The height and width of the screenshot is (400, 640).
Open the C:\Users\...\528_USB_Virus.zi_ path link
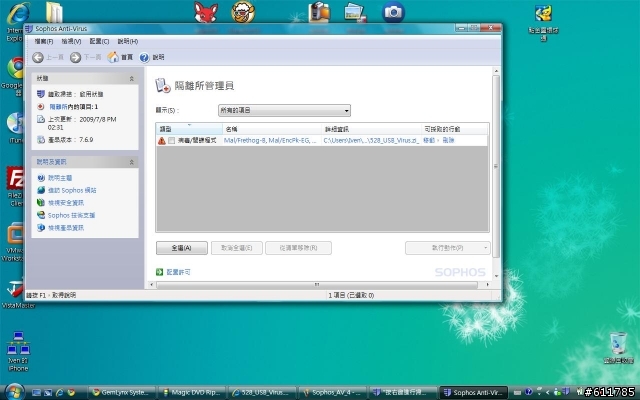click(x=371, y=140)
